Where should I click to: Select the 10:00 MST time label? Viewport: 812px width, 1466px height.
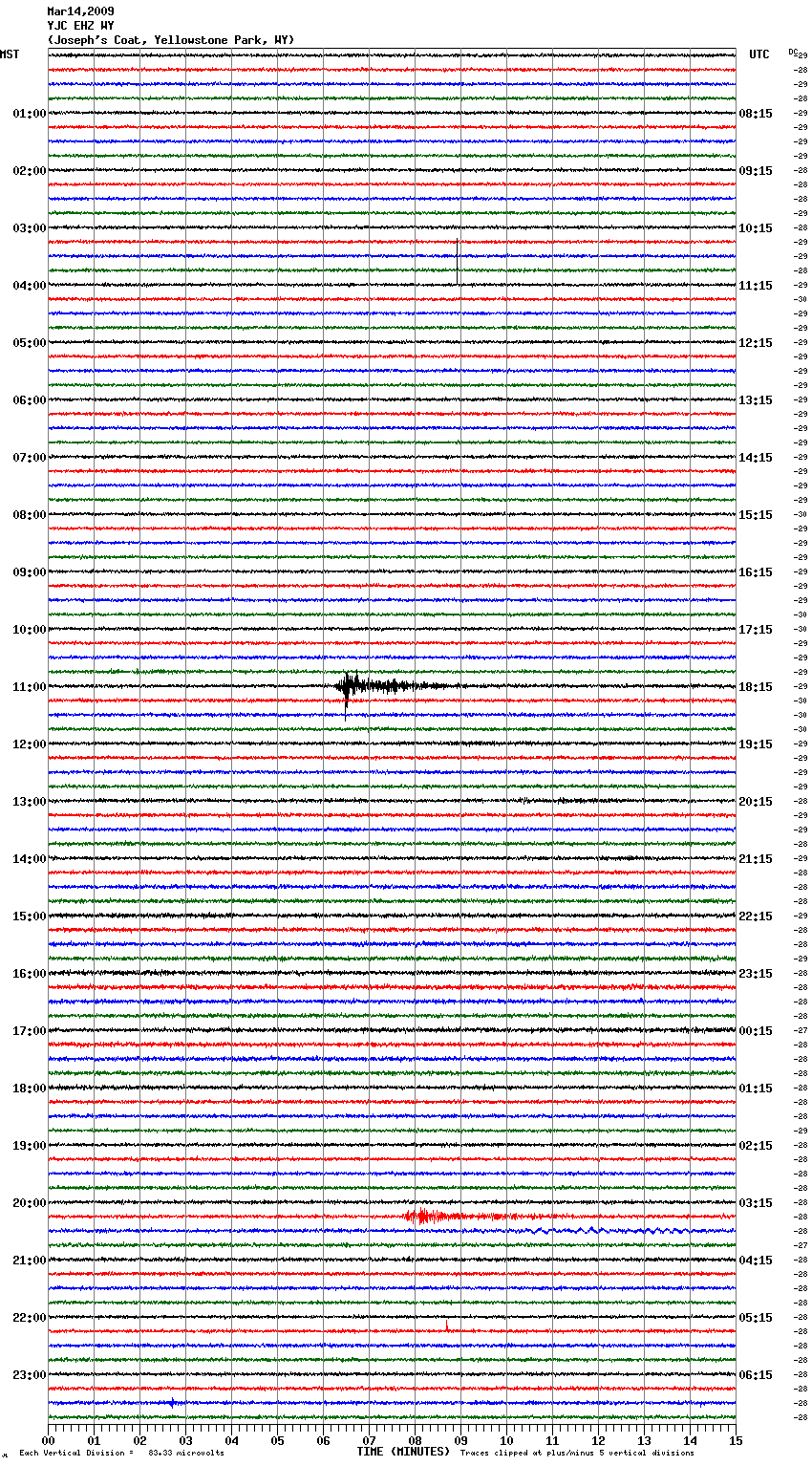point(30,630)
